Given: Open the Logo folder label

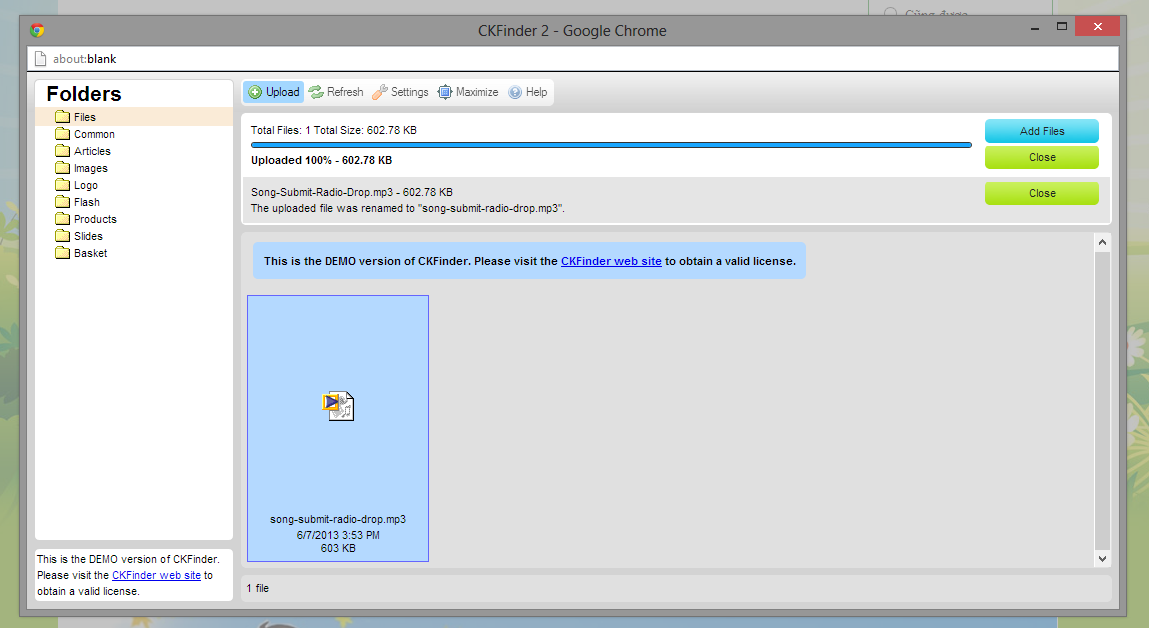Looking at the screenshot, I should (x=86, y=185).
